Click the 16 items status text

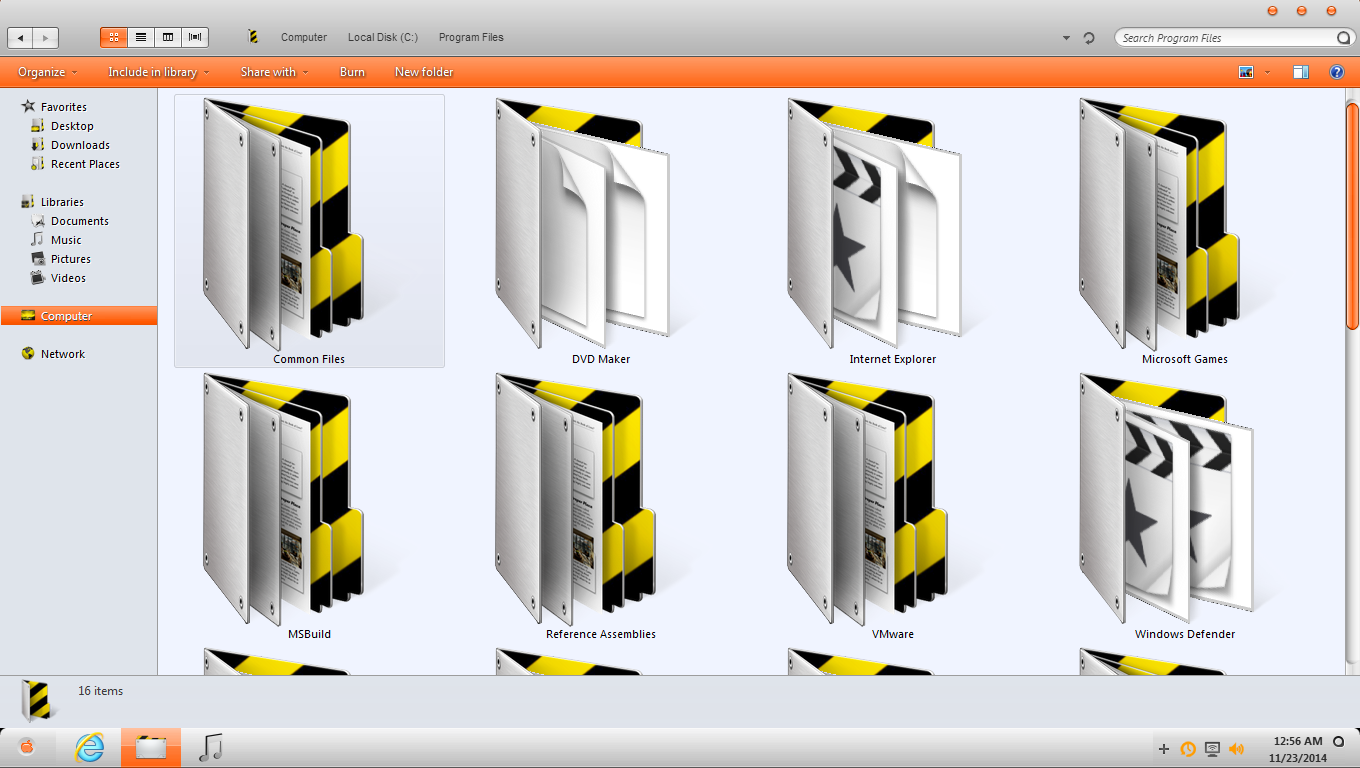pyautogui.click(x=101, y=691)
